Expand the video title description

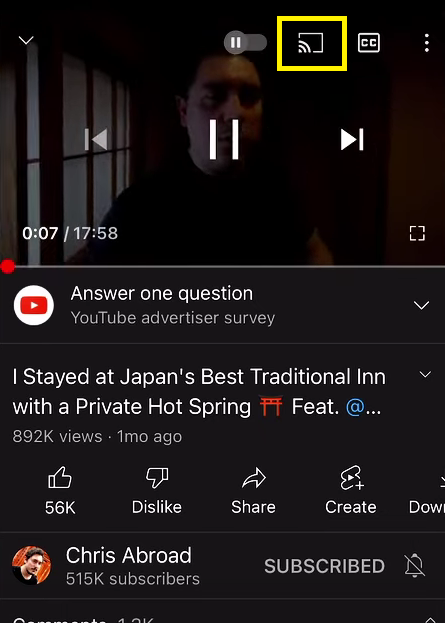[x=425, y=374]
